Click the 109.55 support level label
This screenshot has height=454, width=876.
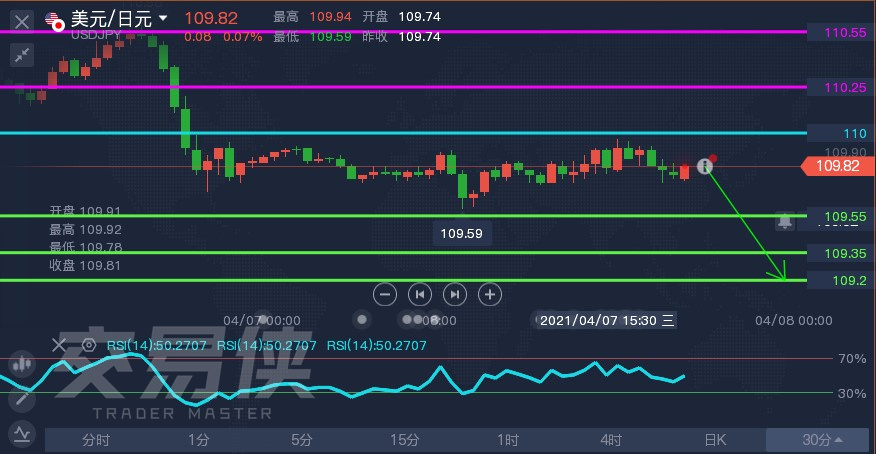841,216
